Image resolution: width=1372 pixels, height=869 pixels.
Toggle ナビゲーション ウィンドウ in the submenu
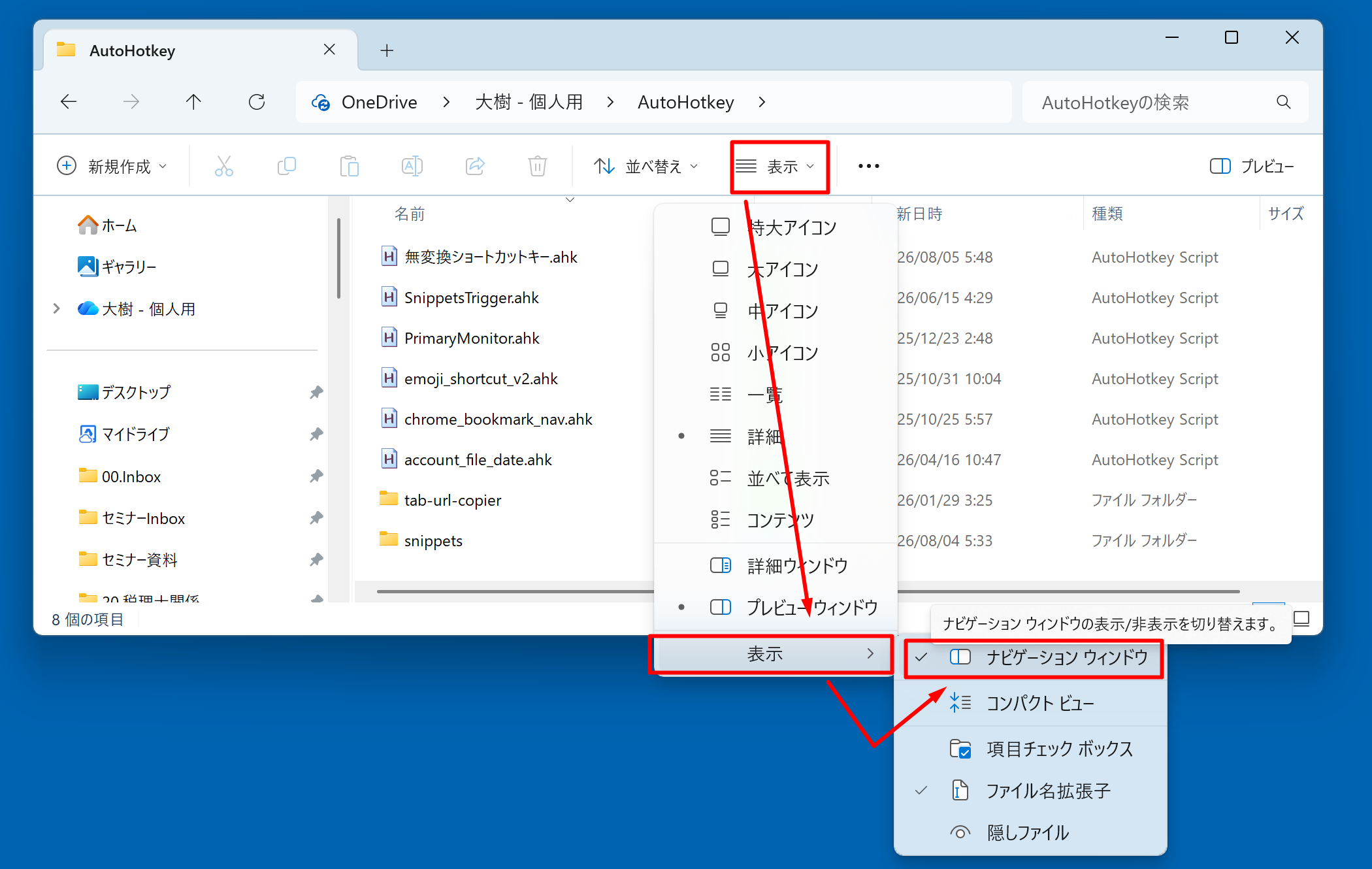click(x=1033, y=657)
